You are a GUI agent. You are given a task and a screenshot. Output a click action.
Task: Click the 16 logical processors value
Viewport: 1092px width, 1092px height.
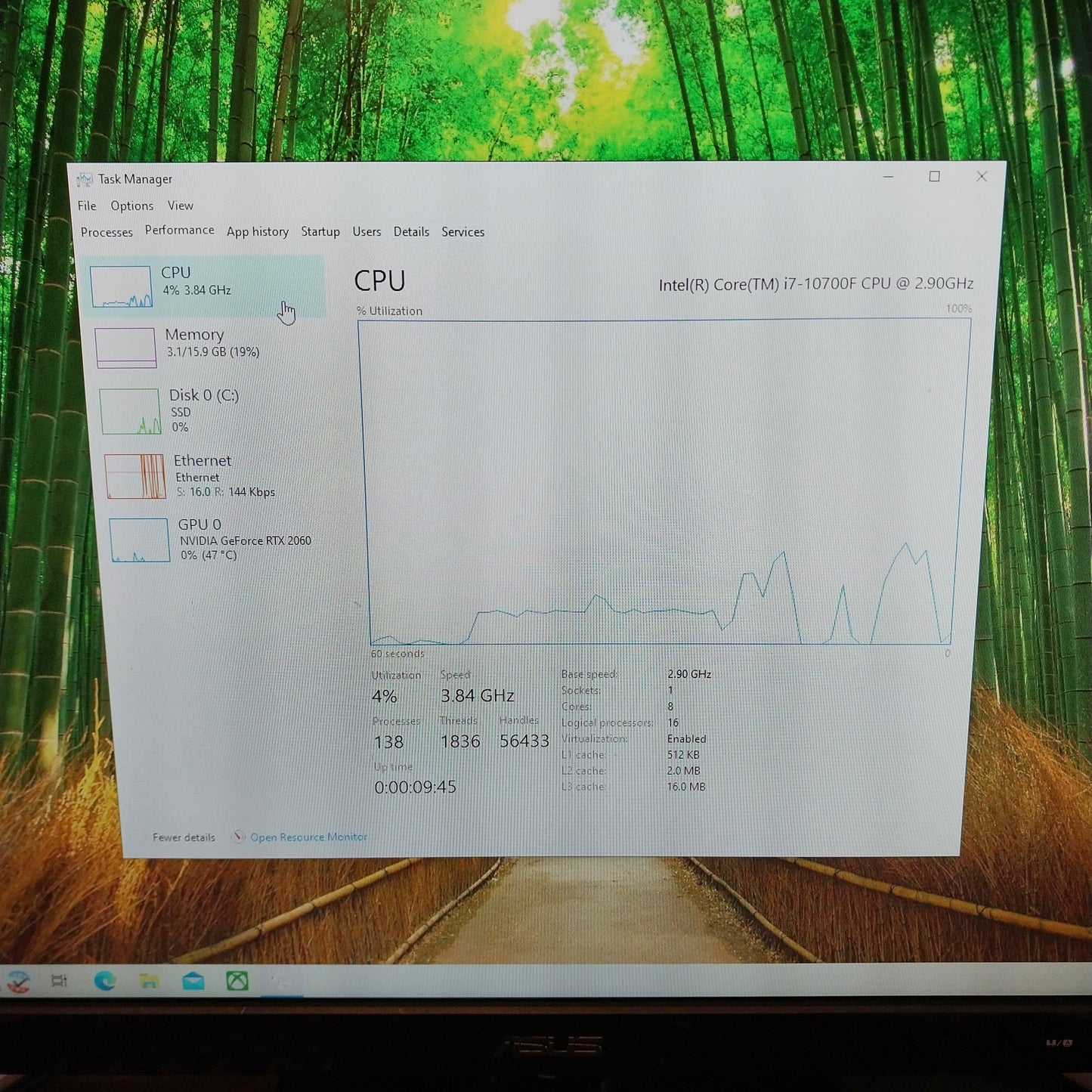coord(673,722)
